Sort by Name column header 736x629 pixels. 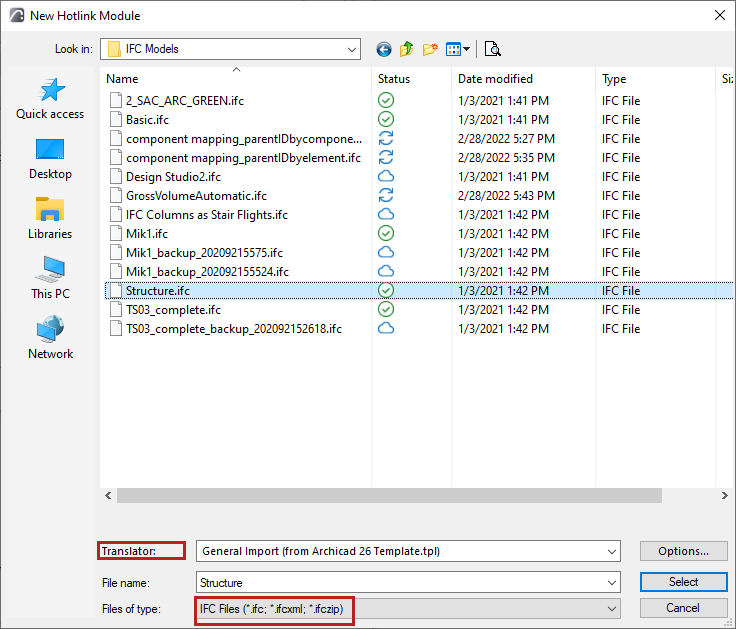122,79
